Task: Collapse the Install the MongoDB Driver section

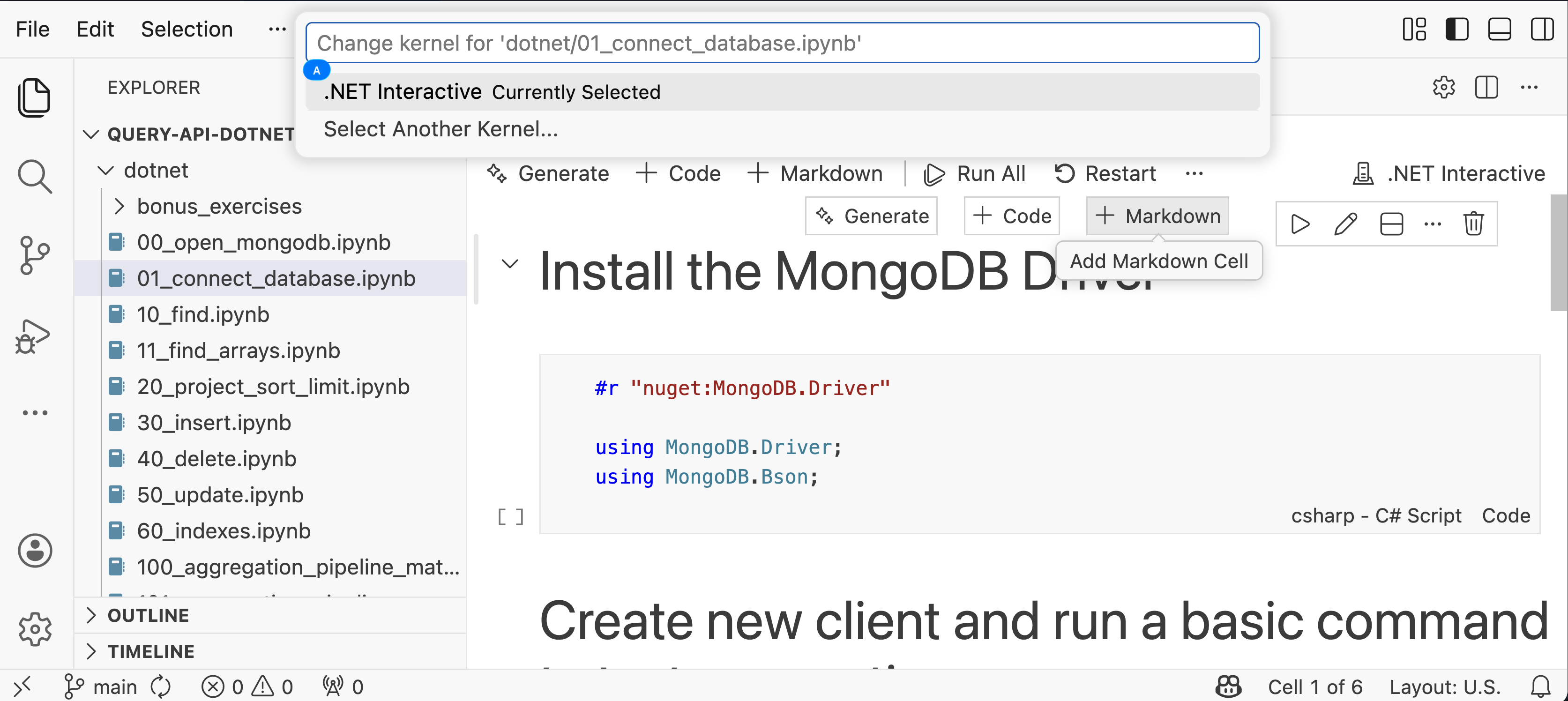Action: 509,264
